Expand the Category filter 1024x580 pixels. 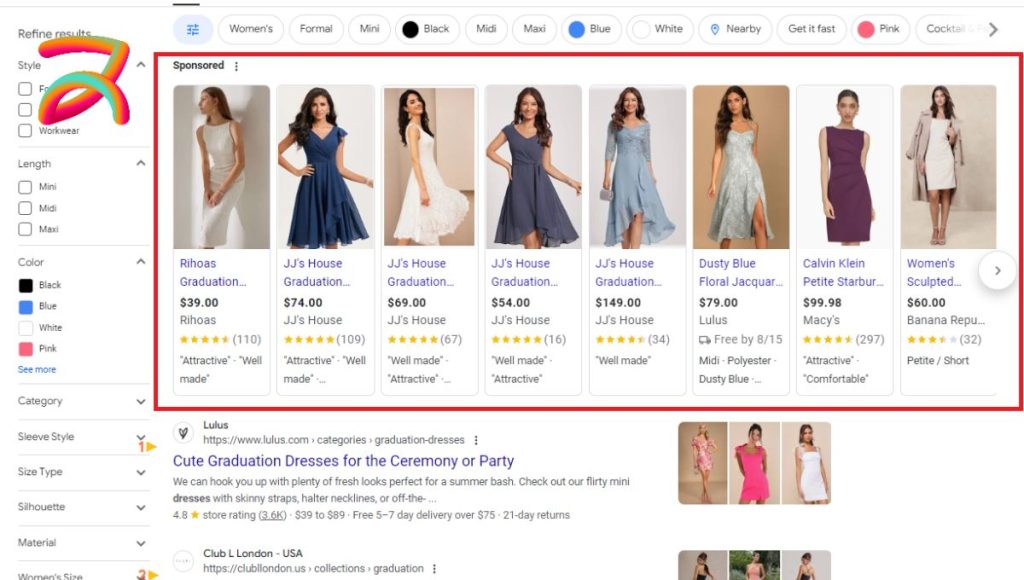(140, 401)
